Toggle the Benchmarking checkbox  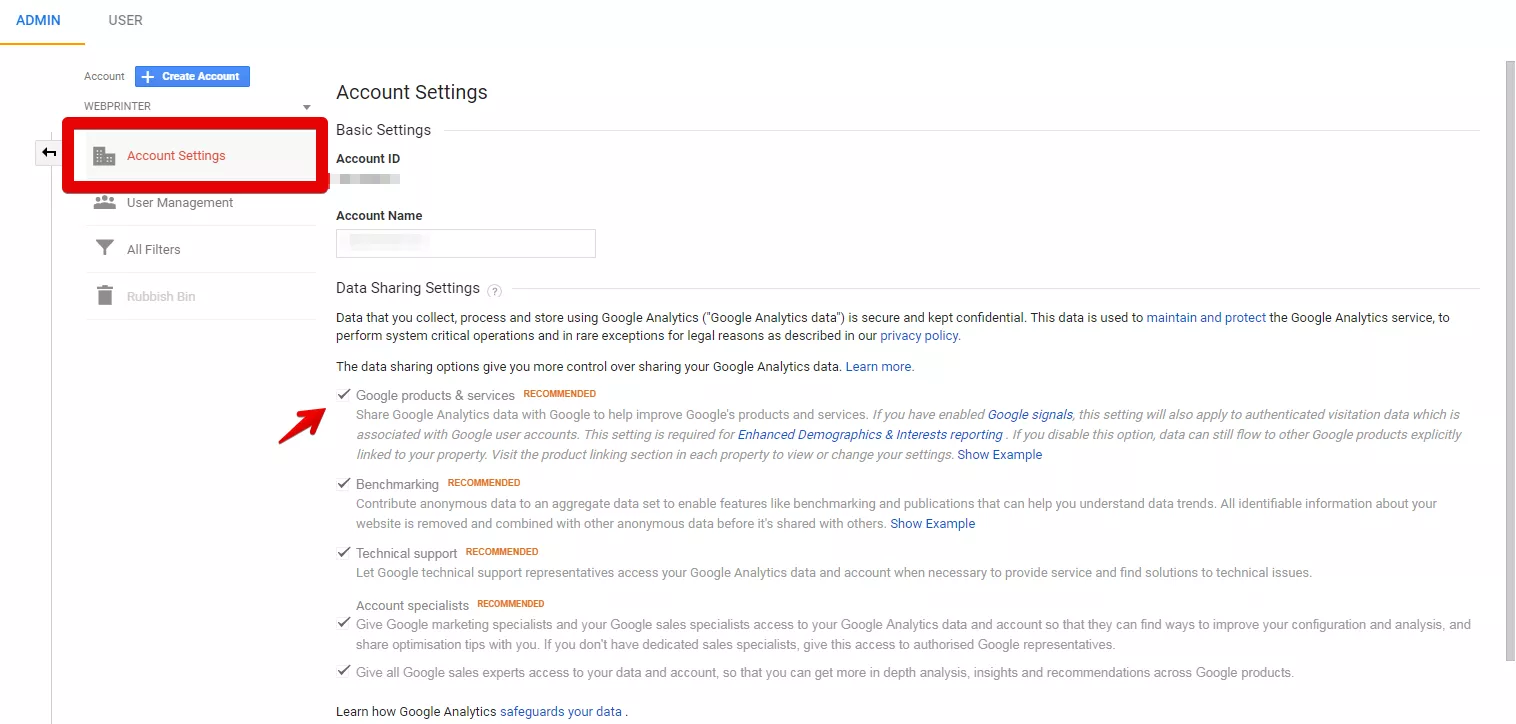point(344,483)
